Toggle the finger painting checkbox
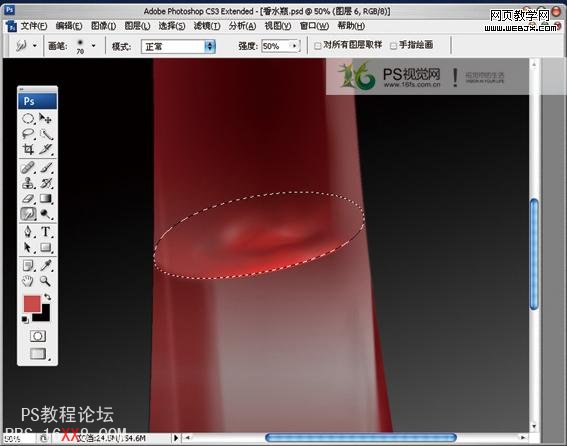 [x=393, y=46]
